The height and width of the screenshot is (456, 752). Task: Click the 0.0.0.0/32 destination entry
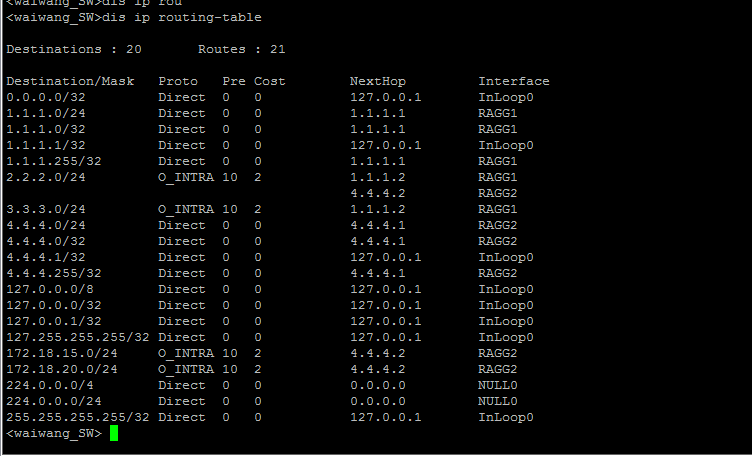tap(46, 97)
